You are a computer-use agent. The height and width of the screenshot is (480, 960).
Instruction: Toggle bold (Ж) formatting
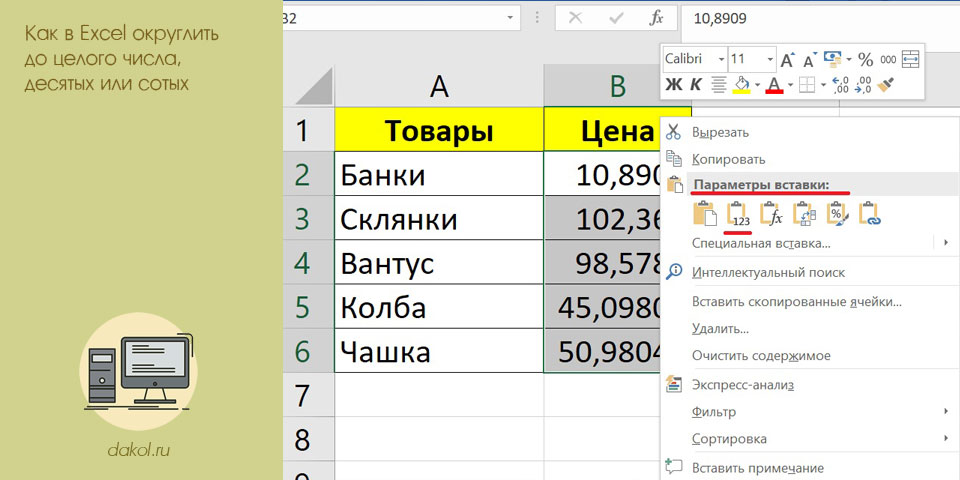coord(674,84)
